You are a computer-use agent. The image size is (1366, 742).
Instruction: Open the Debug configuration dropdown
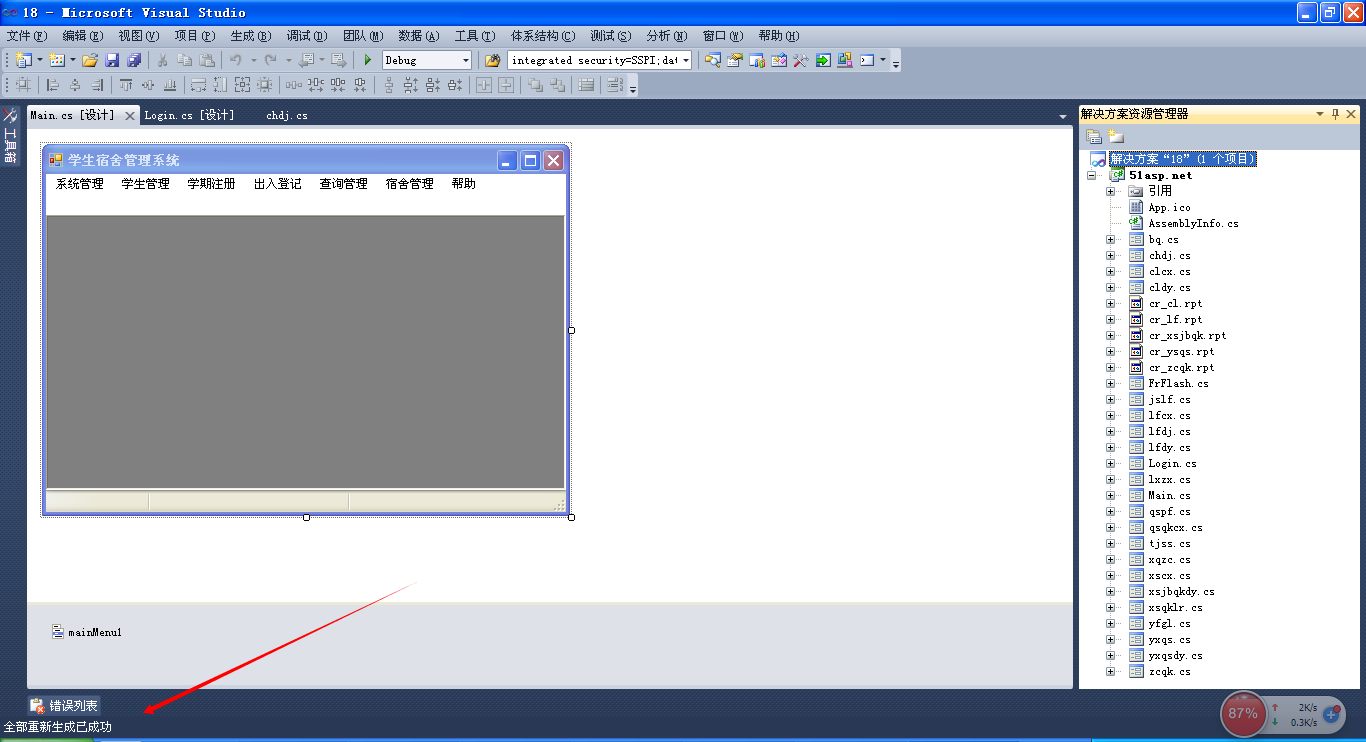[465, 60]
